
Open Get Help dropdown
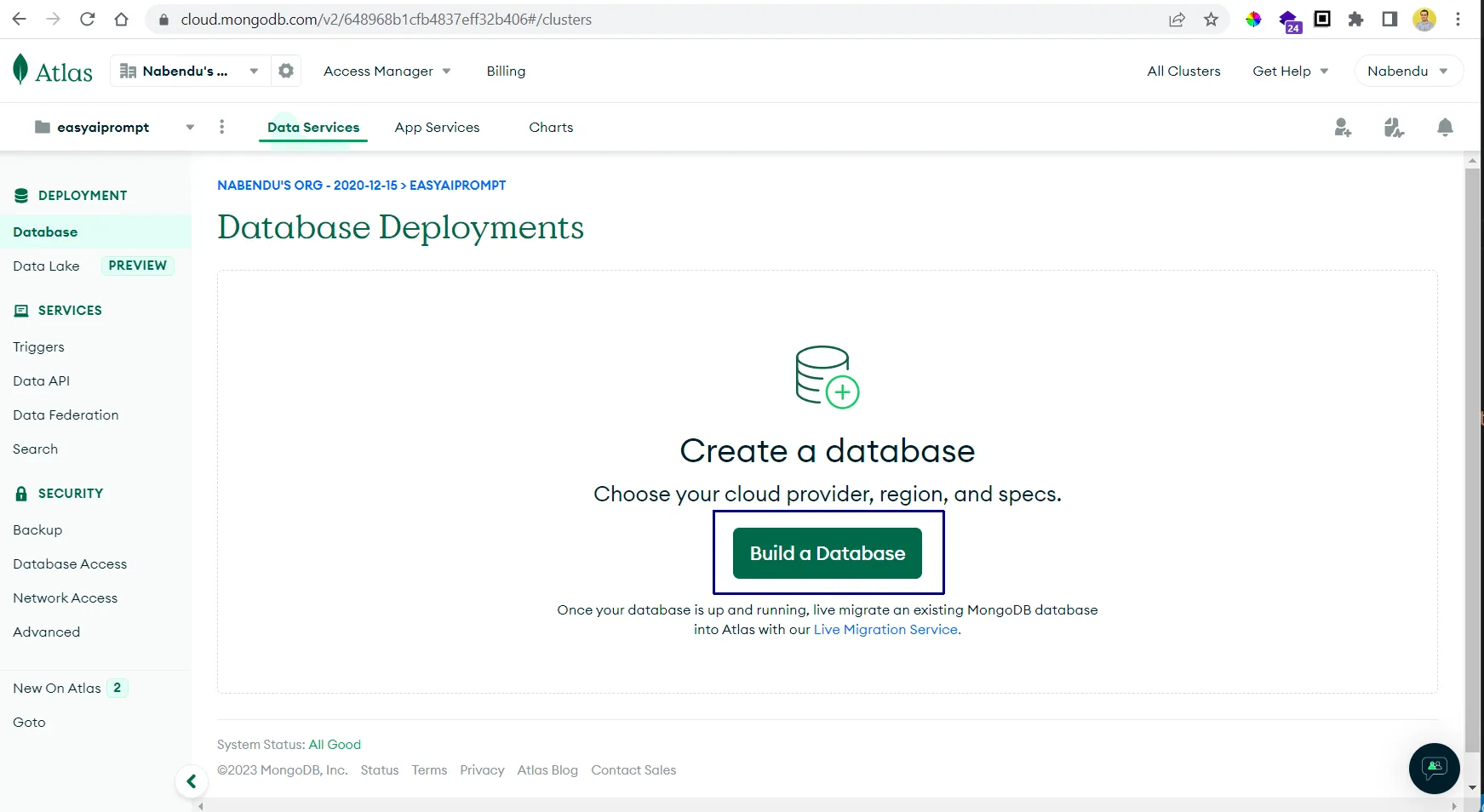(x=1290, y=71)
